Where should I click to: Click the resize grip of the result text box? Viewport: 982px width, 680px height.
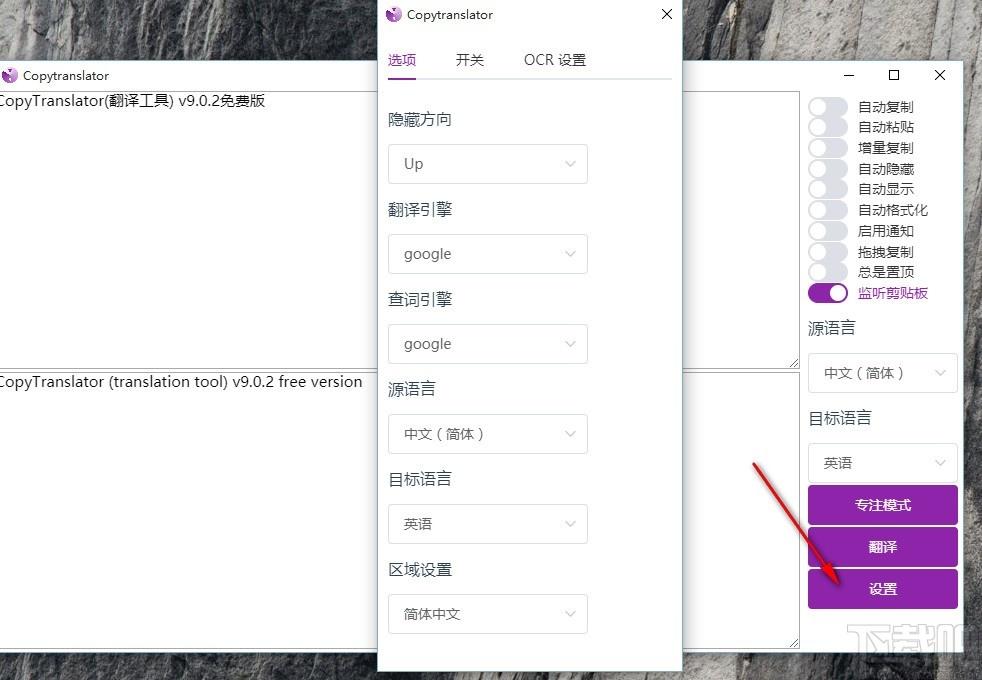coord(794,643)
